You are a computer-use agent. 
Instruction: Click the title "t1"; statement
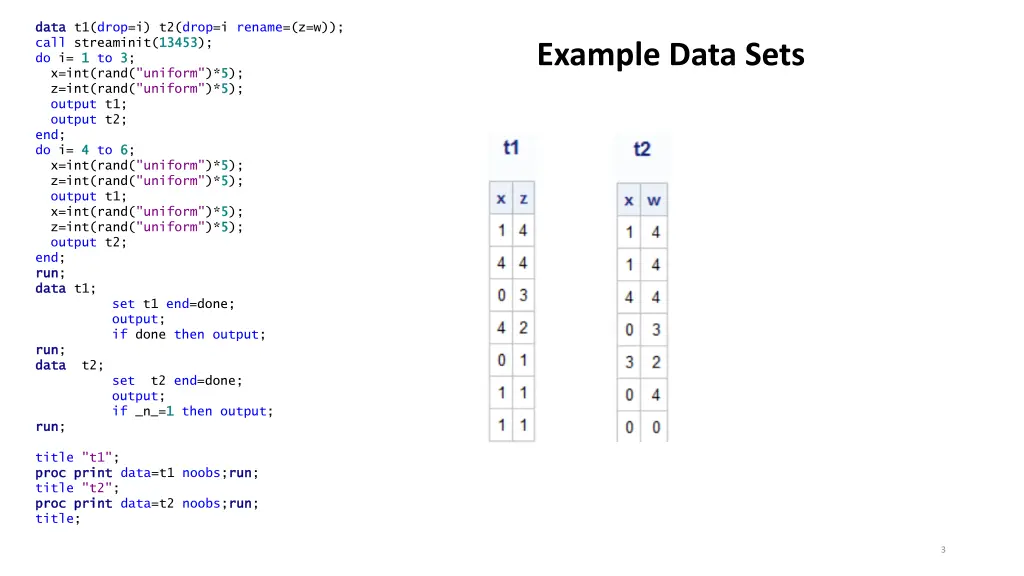point(77,457)
